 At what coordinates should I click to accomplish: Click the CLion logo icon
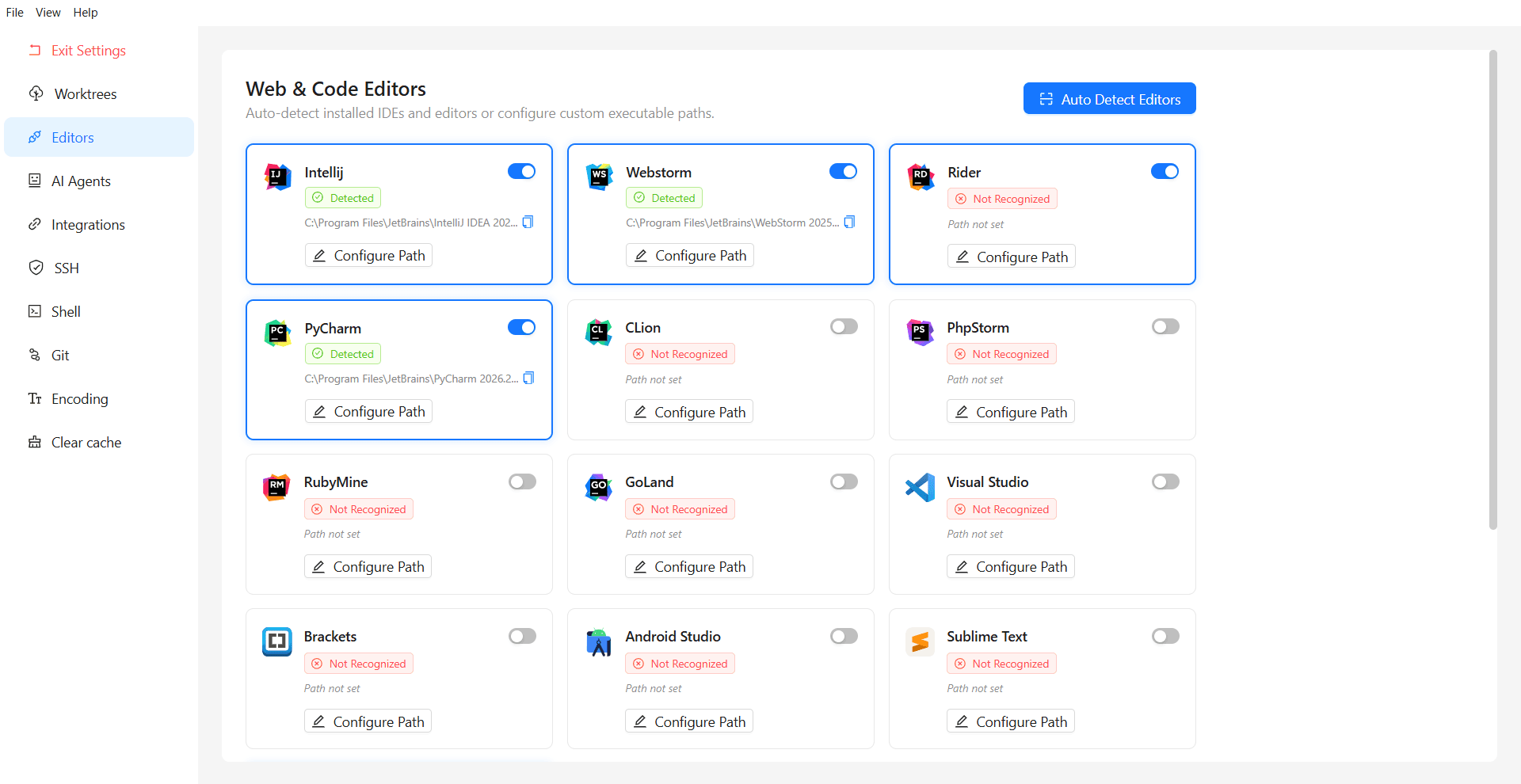598,332
